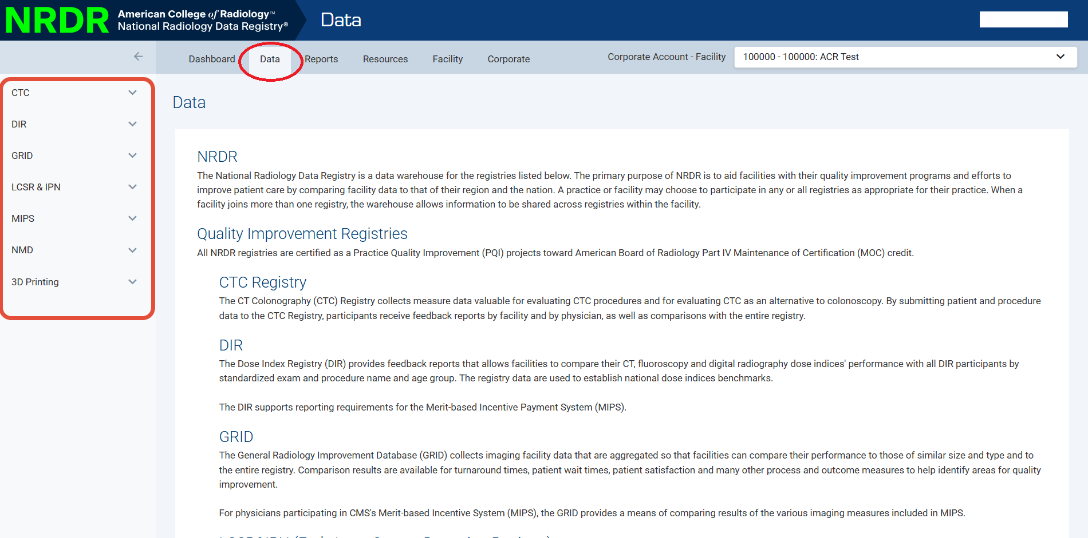Image resolution: width=1088 pixels, height=538 pixels.
Task: Click the DIR heading in content
Action: (x=230, y=345)
